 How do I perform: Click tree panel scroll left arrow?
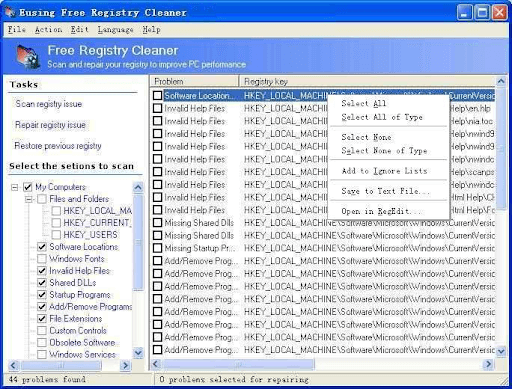click(13, 366)
